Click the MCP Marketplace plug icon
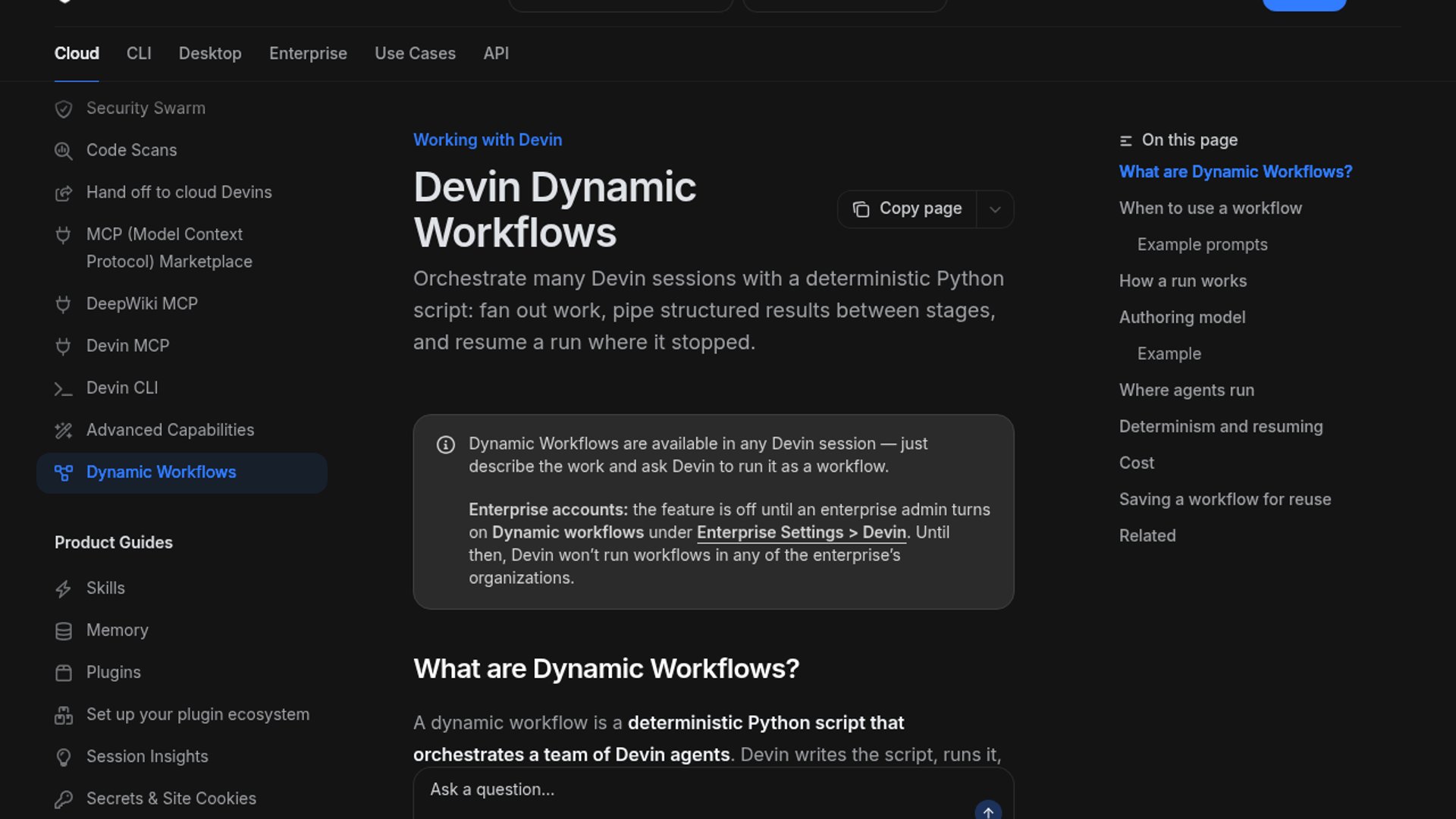Screen dimensions: 1456x819 tap(64, 235)
